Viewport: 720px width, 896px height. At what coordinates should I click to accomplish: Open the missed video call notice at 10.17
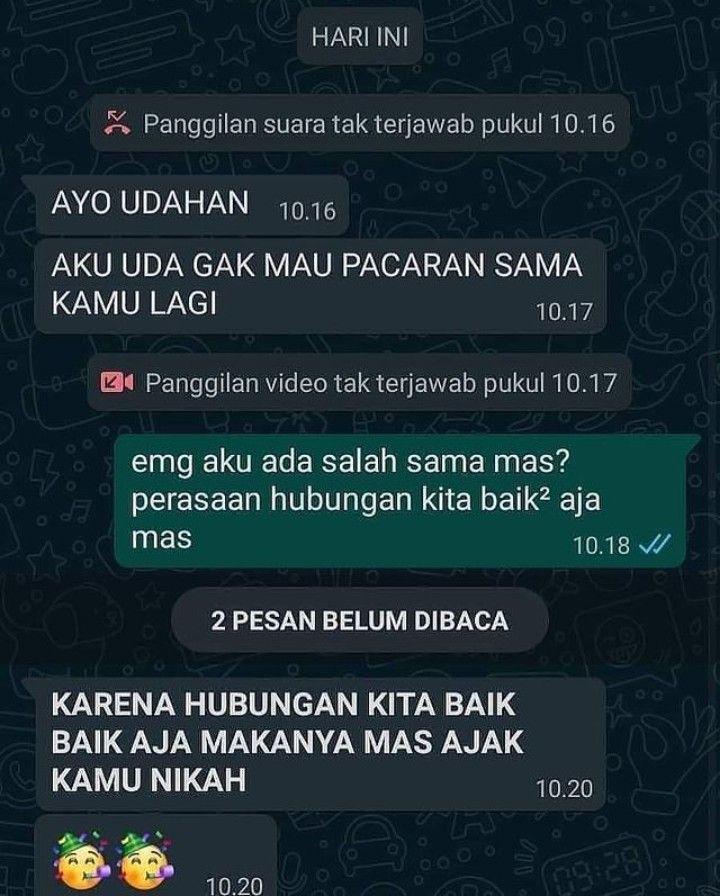[x=360, y=382]
